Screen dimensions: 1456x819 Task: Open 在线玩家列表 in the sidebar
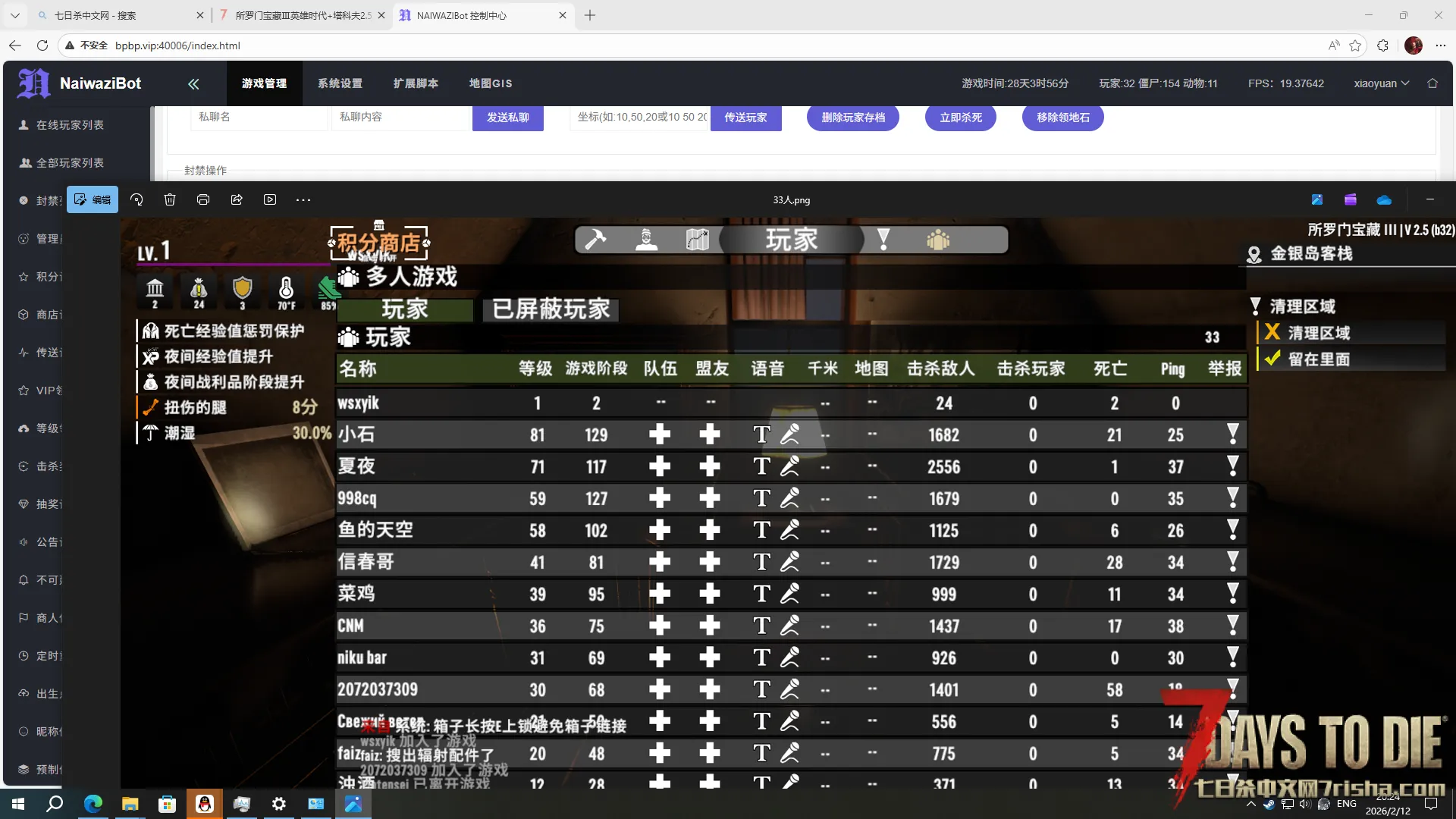tap(70, 125)
